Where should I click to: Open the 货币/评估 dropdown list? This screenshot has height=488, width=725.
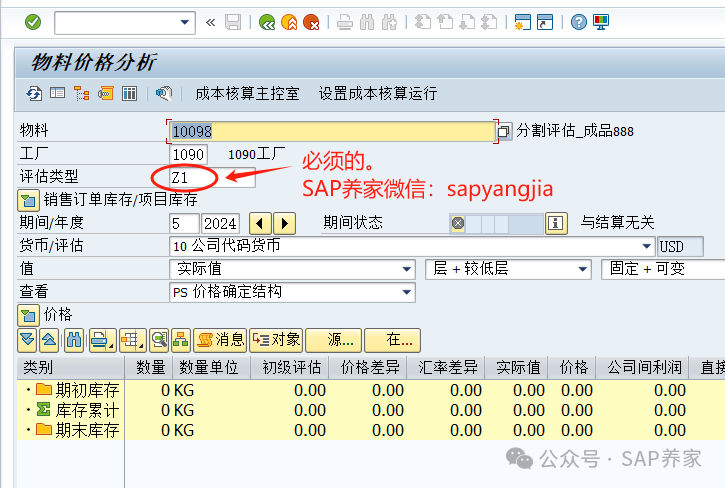647,246
